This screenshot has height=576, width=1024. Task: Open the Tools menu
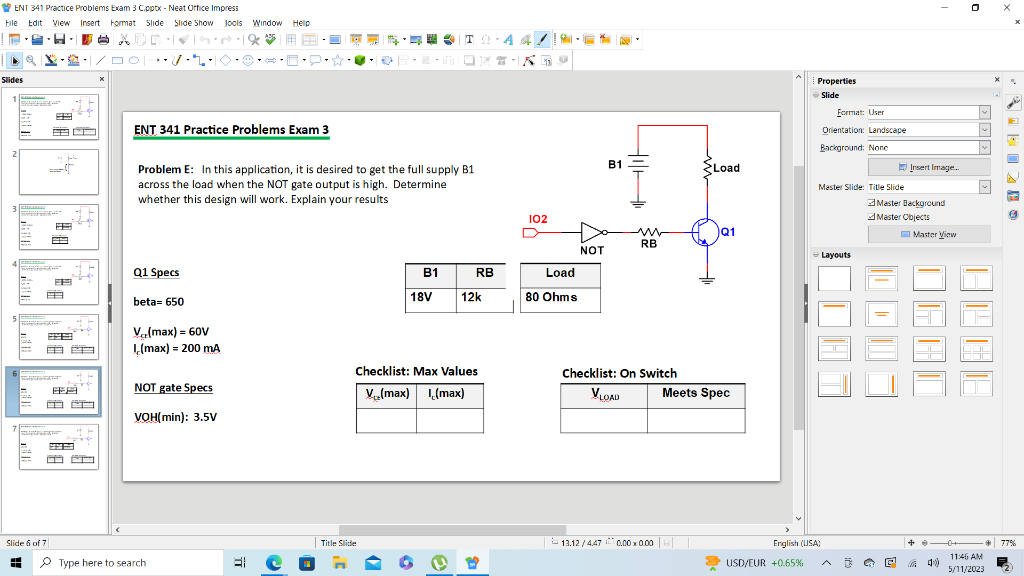(233, 23)
